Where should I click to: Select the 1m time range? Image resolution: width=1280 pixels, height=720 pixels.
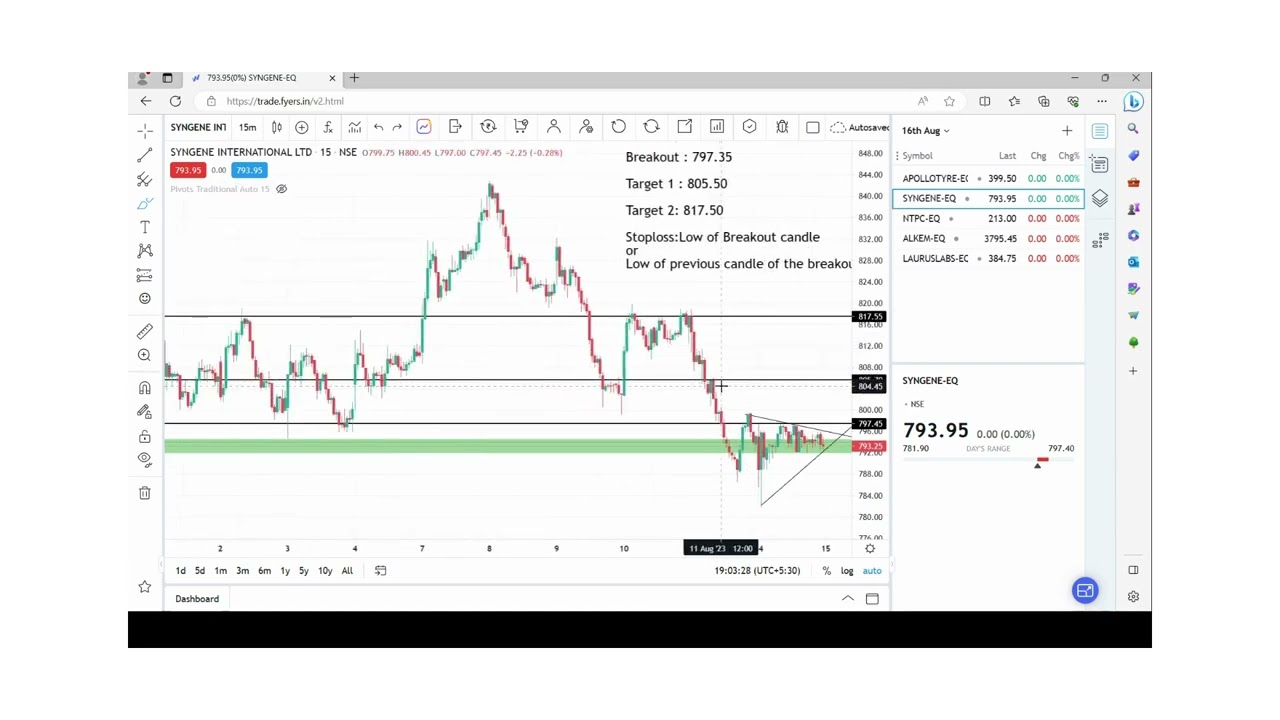pos(220,570)
